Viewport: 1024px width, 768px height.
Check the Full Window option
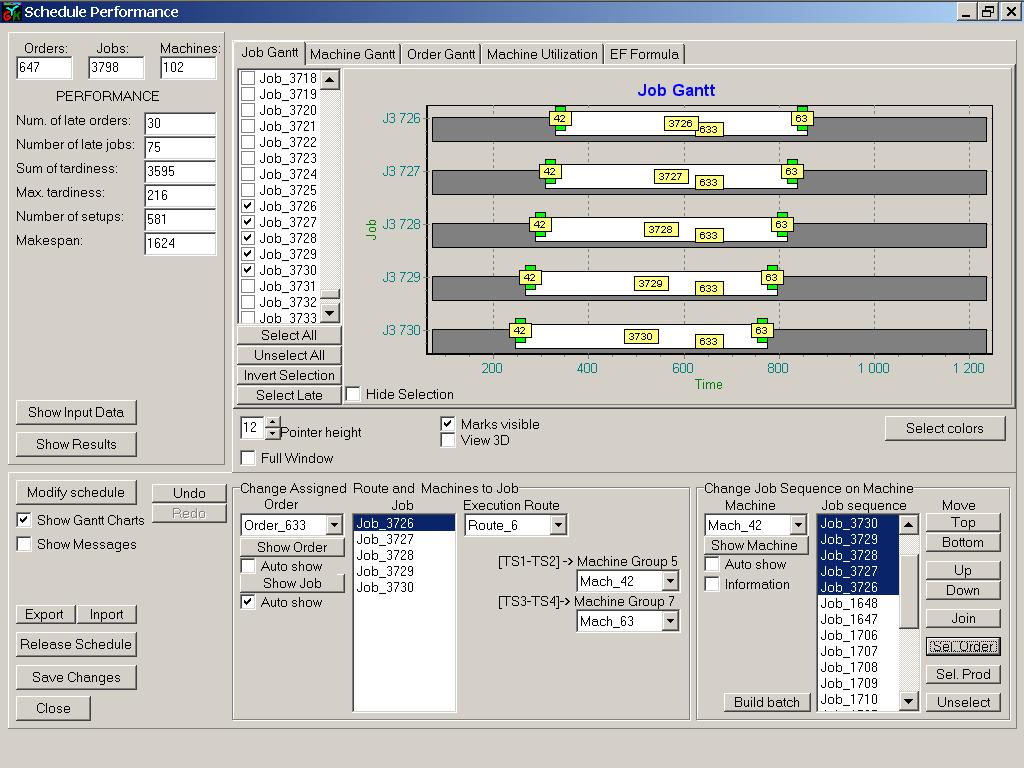tap(248, 458)
